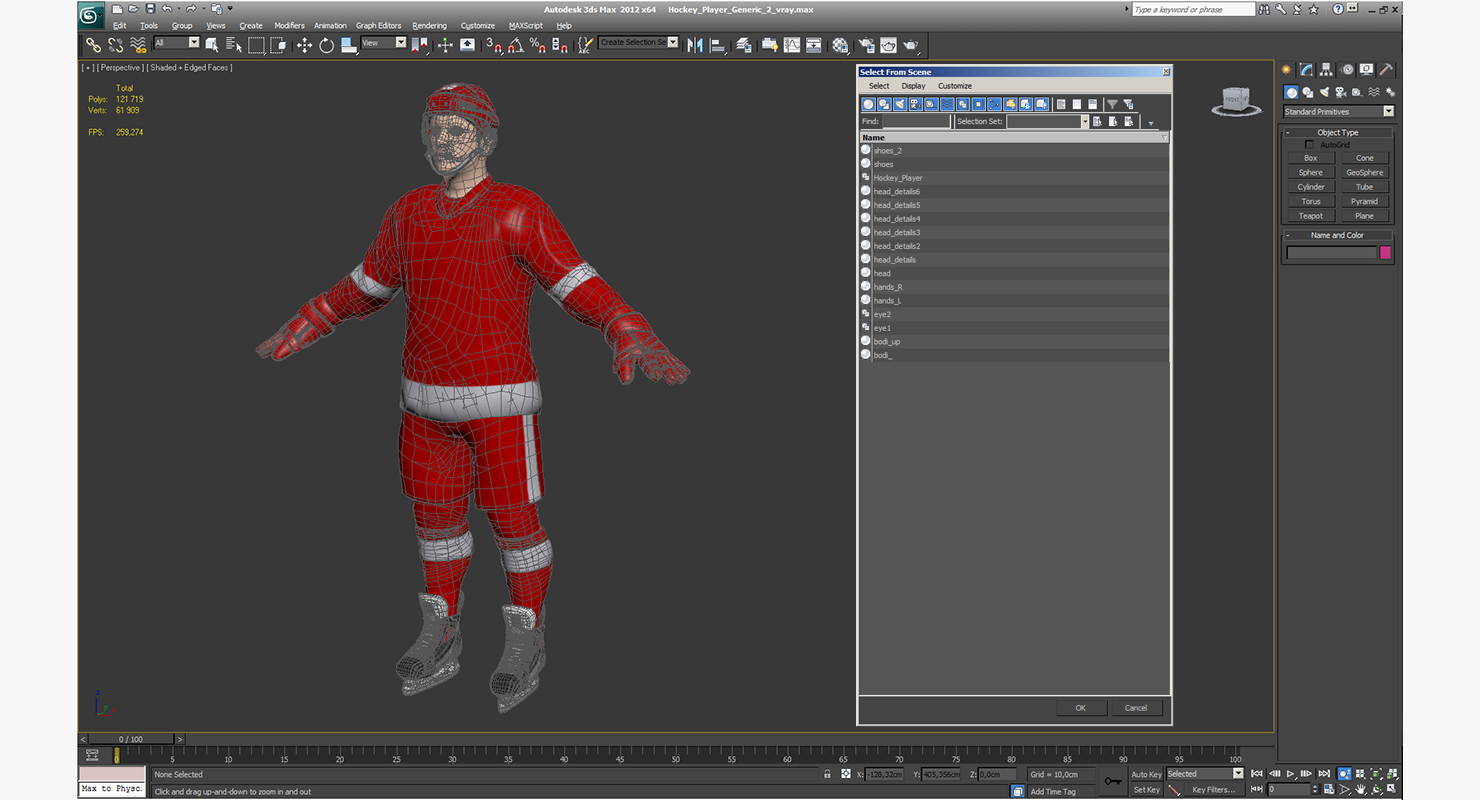Image resolution: width=1480 pixels, height=800 pixels.
Task: Click the ViewCube in the viewport
Action: 1236,100
